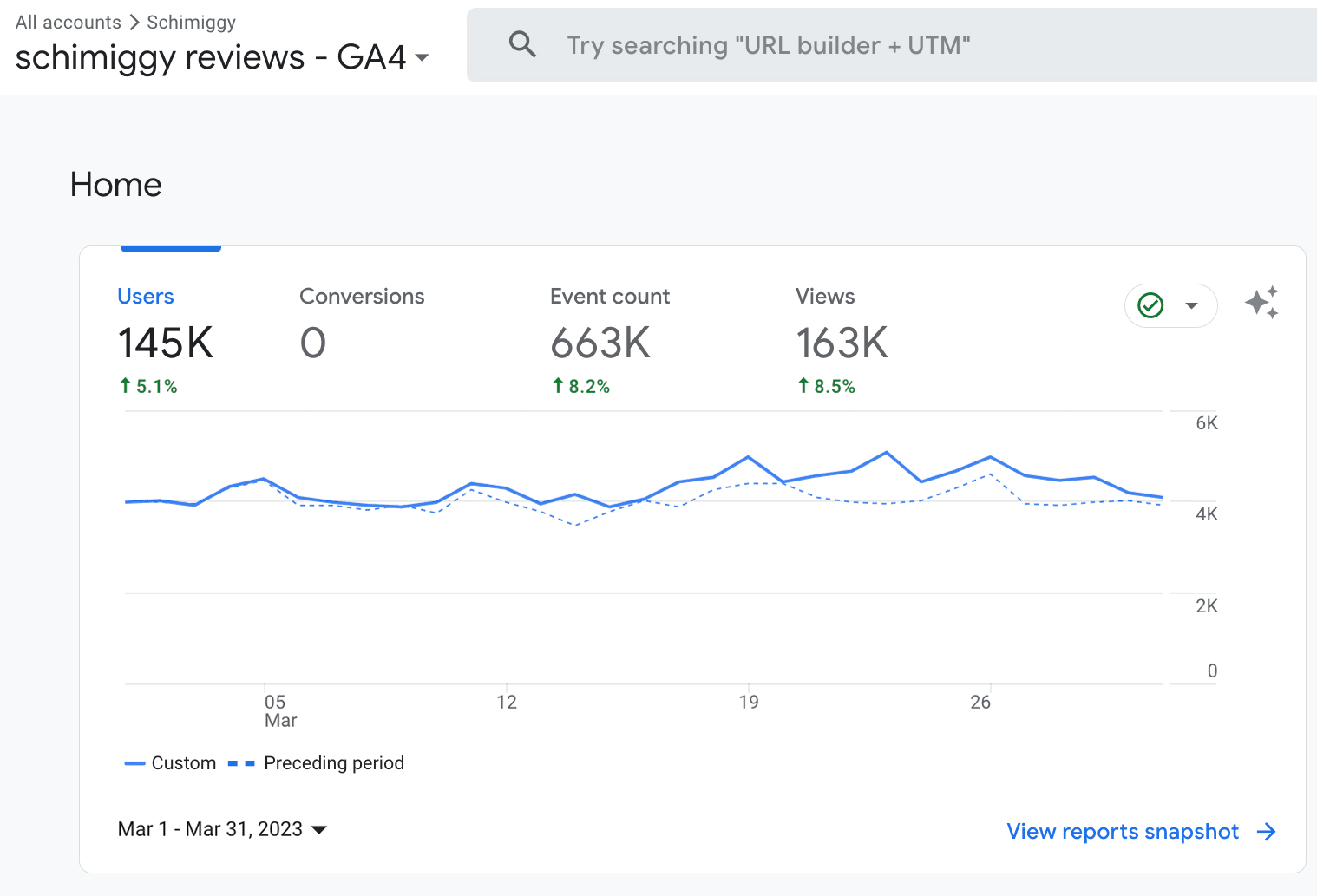This screenshot has height=896, width=1317.
Task: Click the View reports snapshot arrow icon
Action: point(1267,832)
